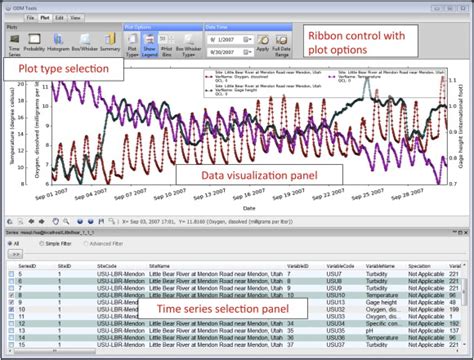Save the plot using the disk icon
Image resolution: width=474 pixels, height=360 pixels.
pos(101,221)
